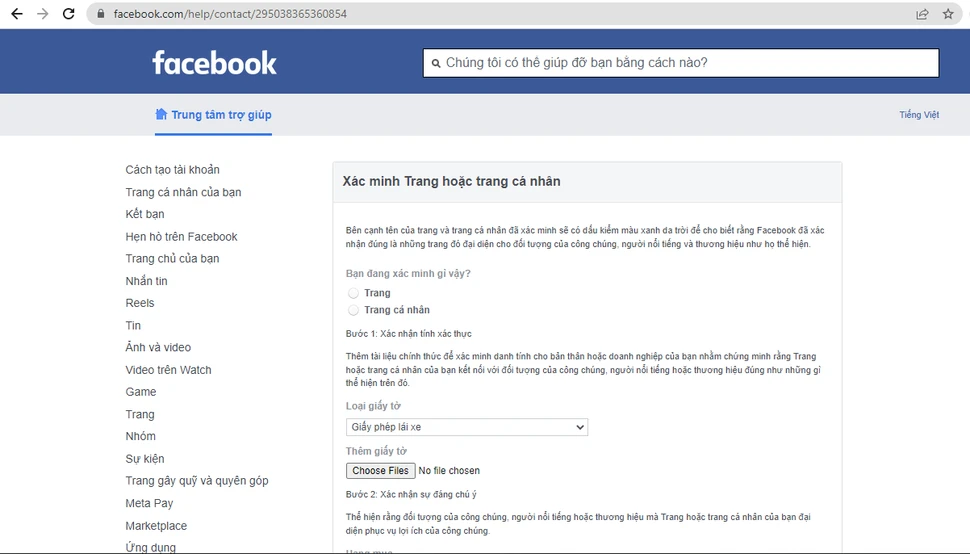This screenshot has width=970, height=554.
Task: Click the house icon next to Trung tâm trợ giúp
Action: pyautogui.click(x=161, y=114)
